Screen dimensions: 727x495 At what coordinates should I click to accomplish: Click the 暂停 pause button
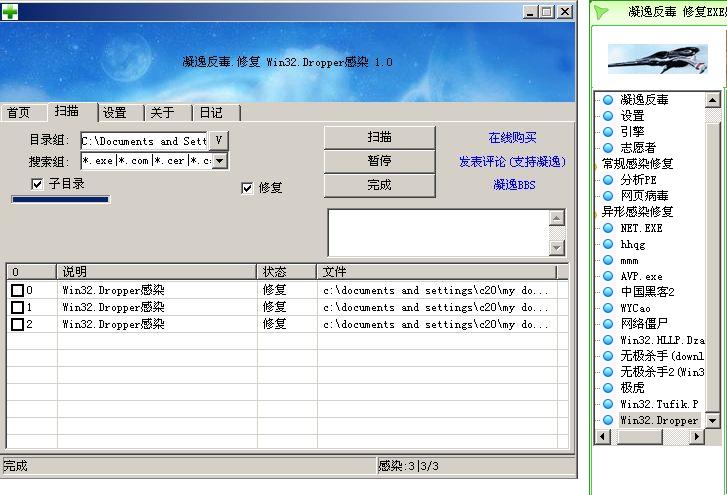tap(379, 161)
